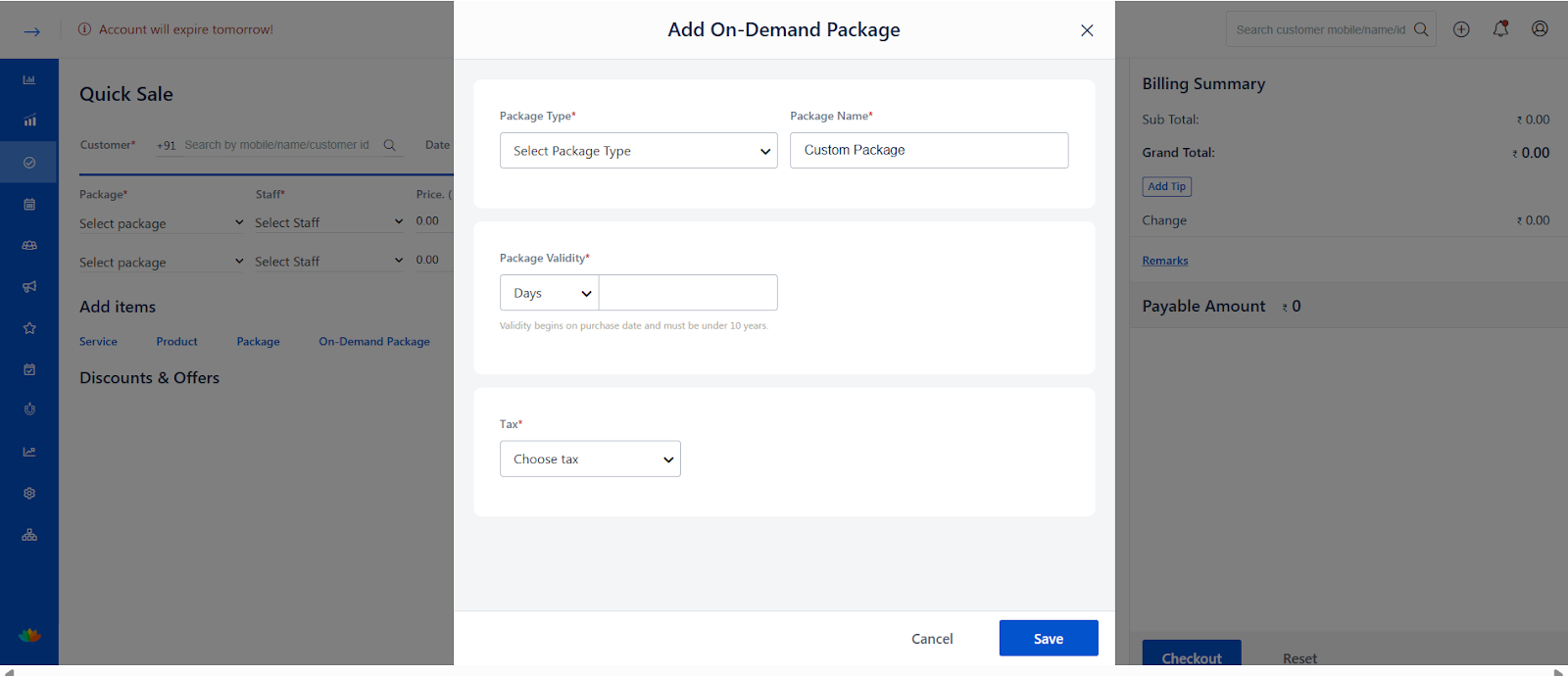Click the search magnifier in top bar
Image resolution: width=1568 pixels, height=676 pixels.
pos(1421,29)
